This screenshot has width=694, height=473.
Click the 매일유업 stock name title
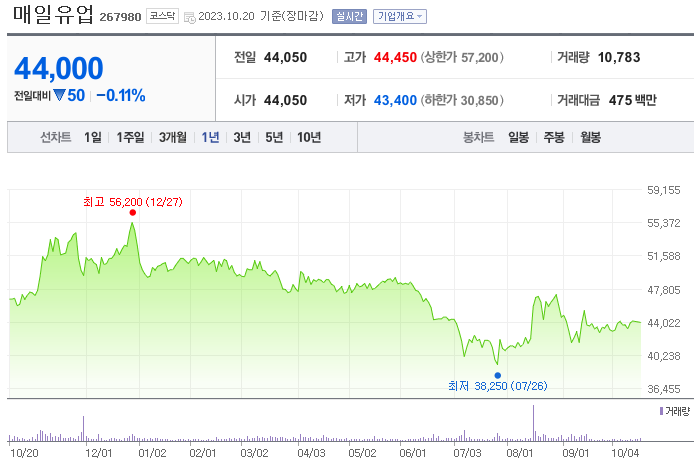coord(53,14)
